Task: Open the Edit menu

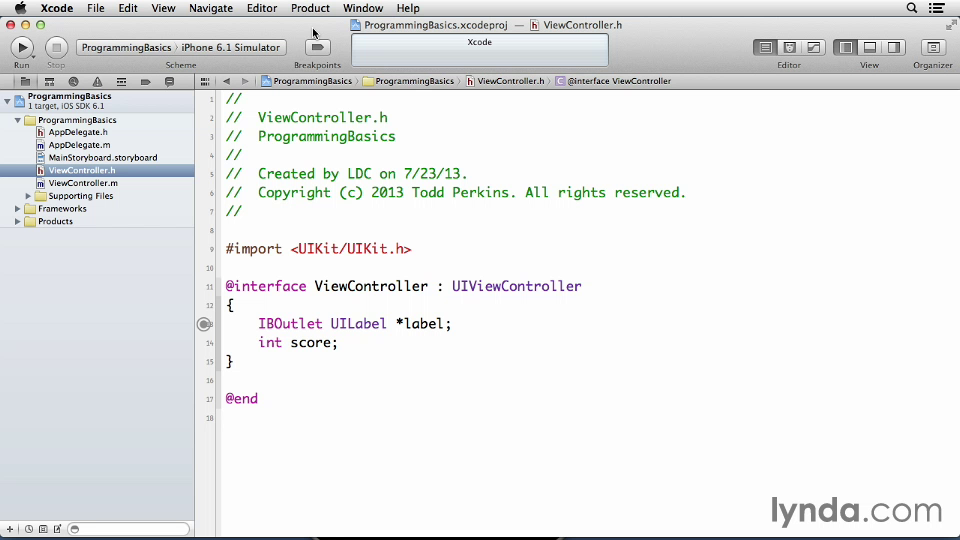Action: (x=127, y=8)
